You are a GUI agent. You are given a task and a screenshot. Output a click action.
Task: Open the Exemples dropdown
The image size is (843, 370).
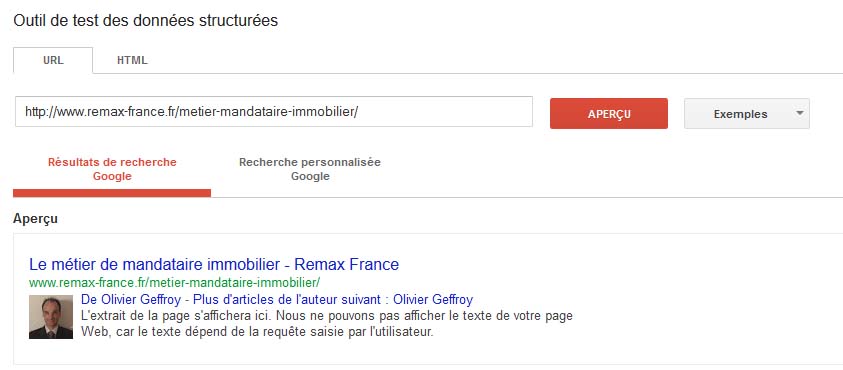747,113
